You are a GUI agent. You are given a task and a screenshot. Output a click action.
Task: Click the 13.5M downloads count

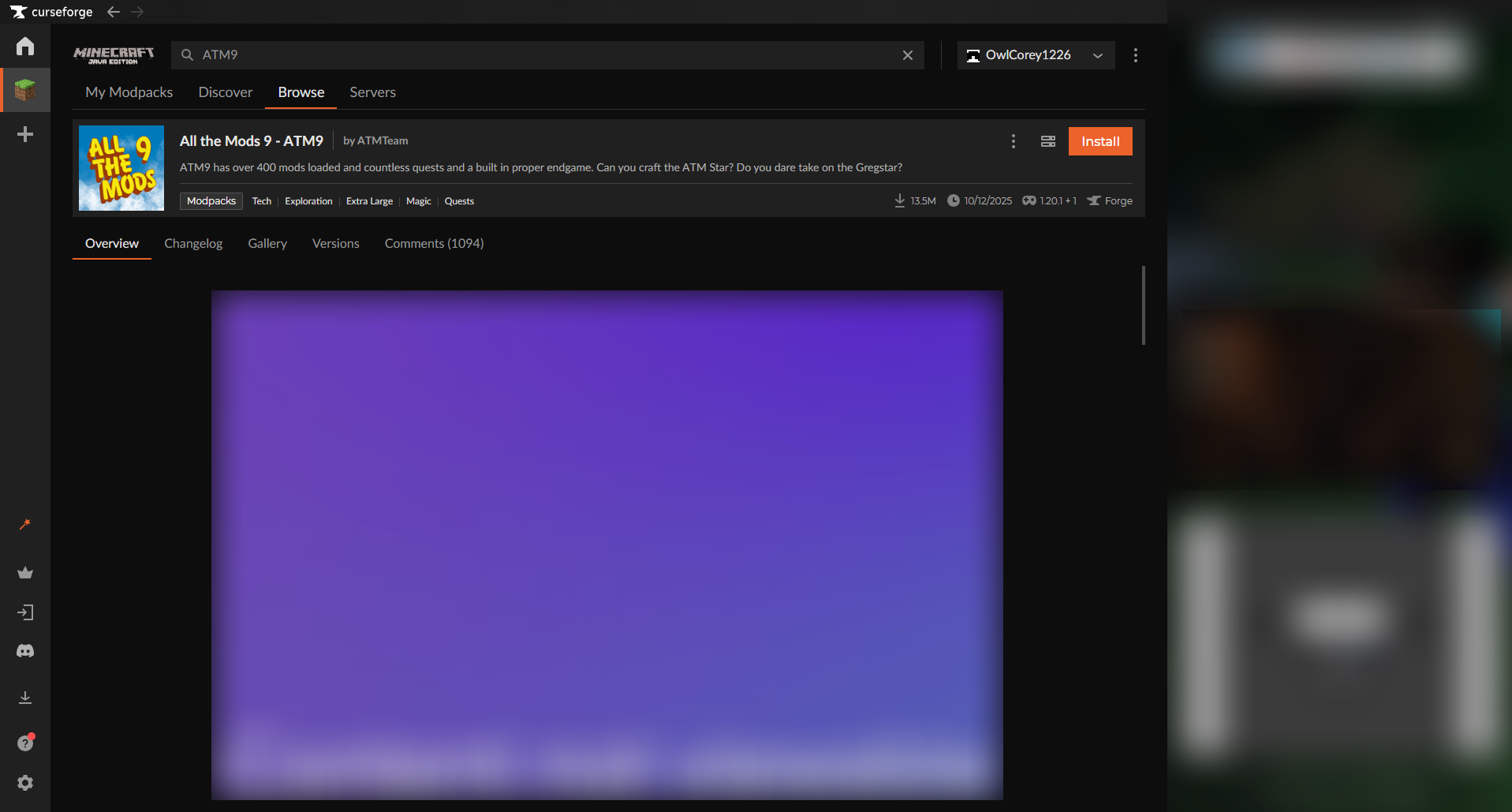[x=915, y=201]
